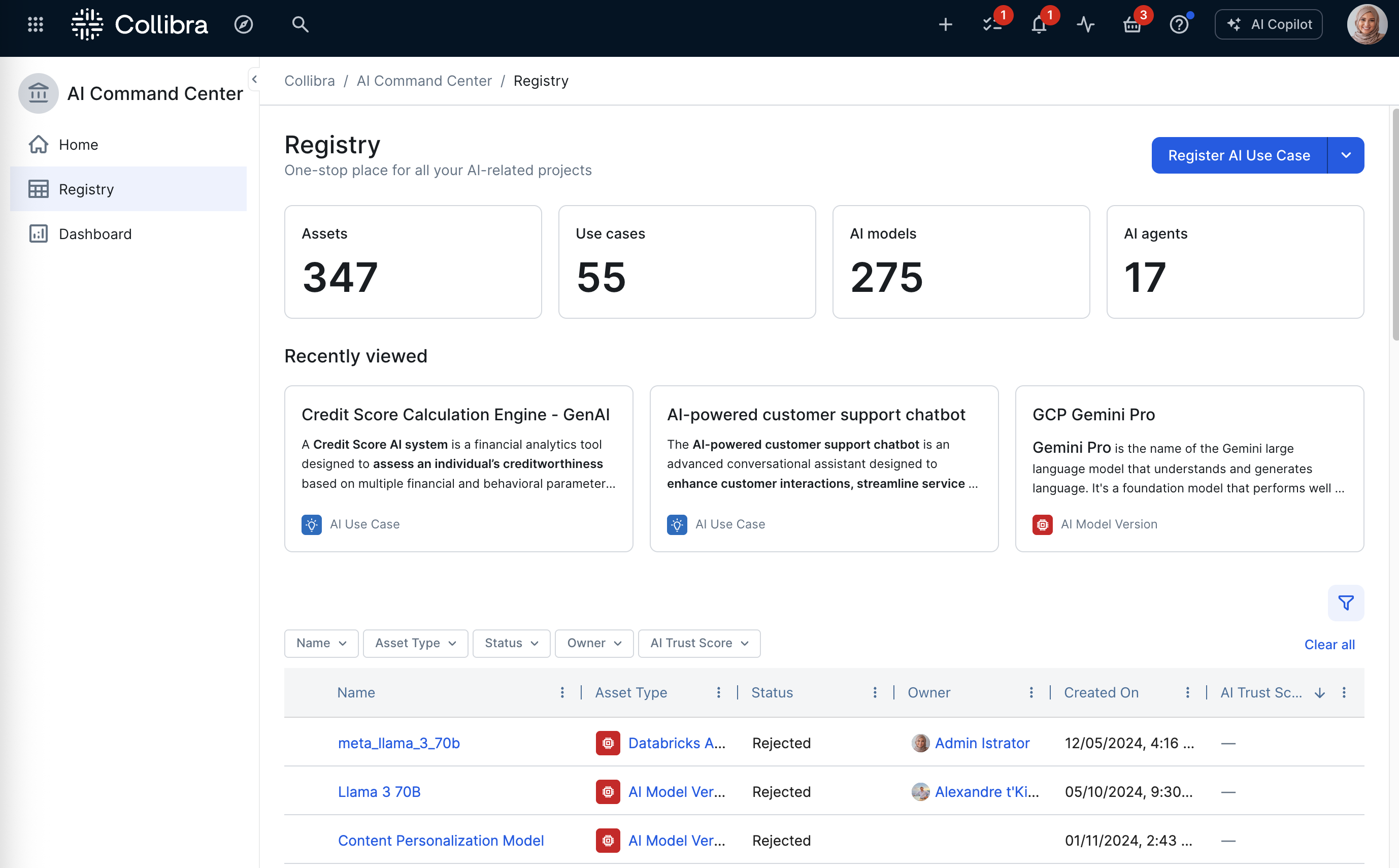Click the plus create icon
The image size is (1399, 868).
tap(946, 24)
